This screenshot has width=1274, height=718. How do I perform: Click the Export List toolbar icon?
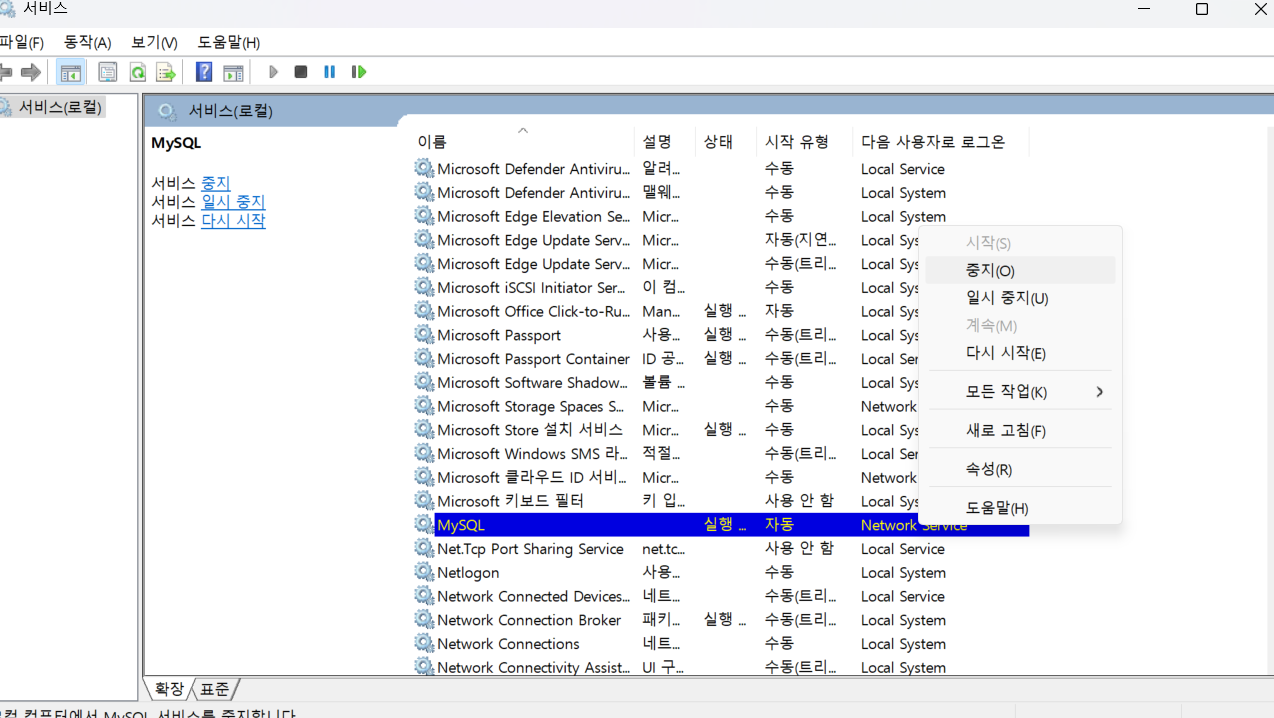point(166,72)
